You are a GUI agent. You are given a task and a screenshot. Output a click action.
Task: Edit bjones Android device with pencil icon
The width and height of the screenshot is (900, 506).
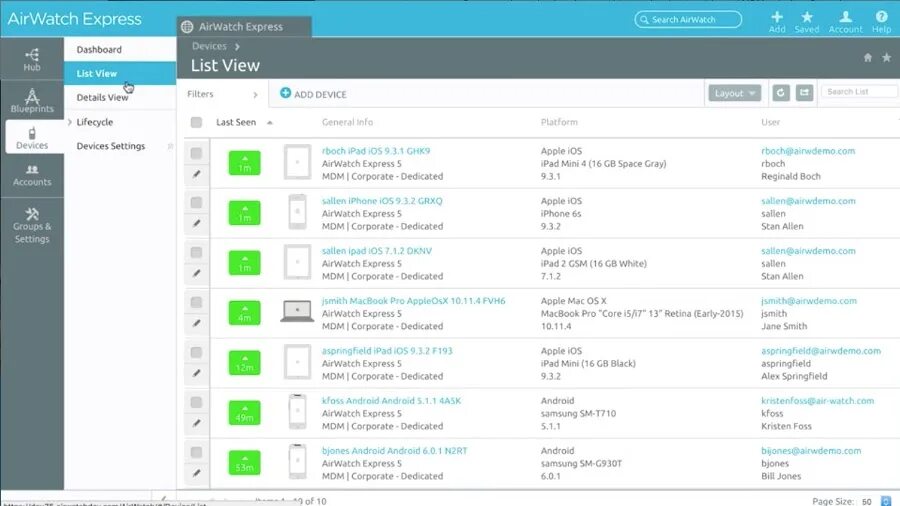[196, 473]
